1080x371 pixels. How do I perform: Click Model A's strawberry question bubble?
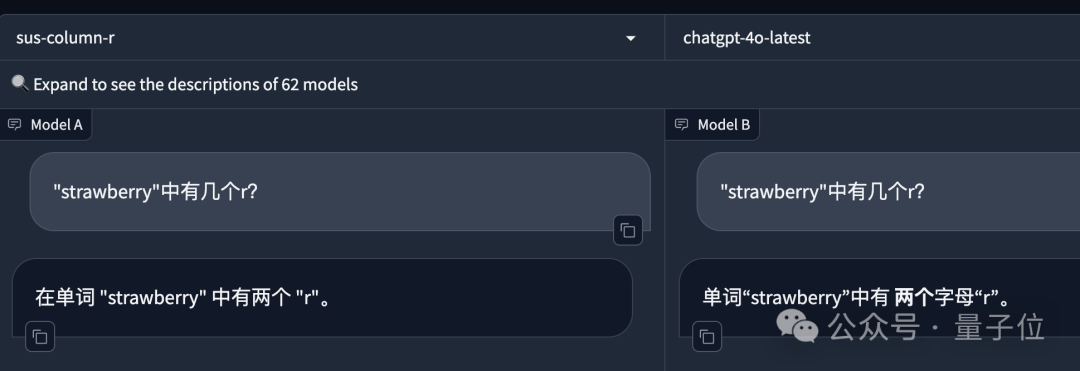(x=340, y=191)
